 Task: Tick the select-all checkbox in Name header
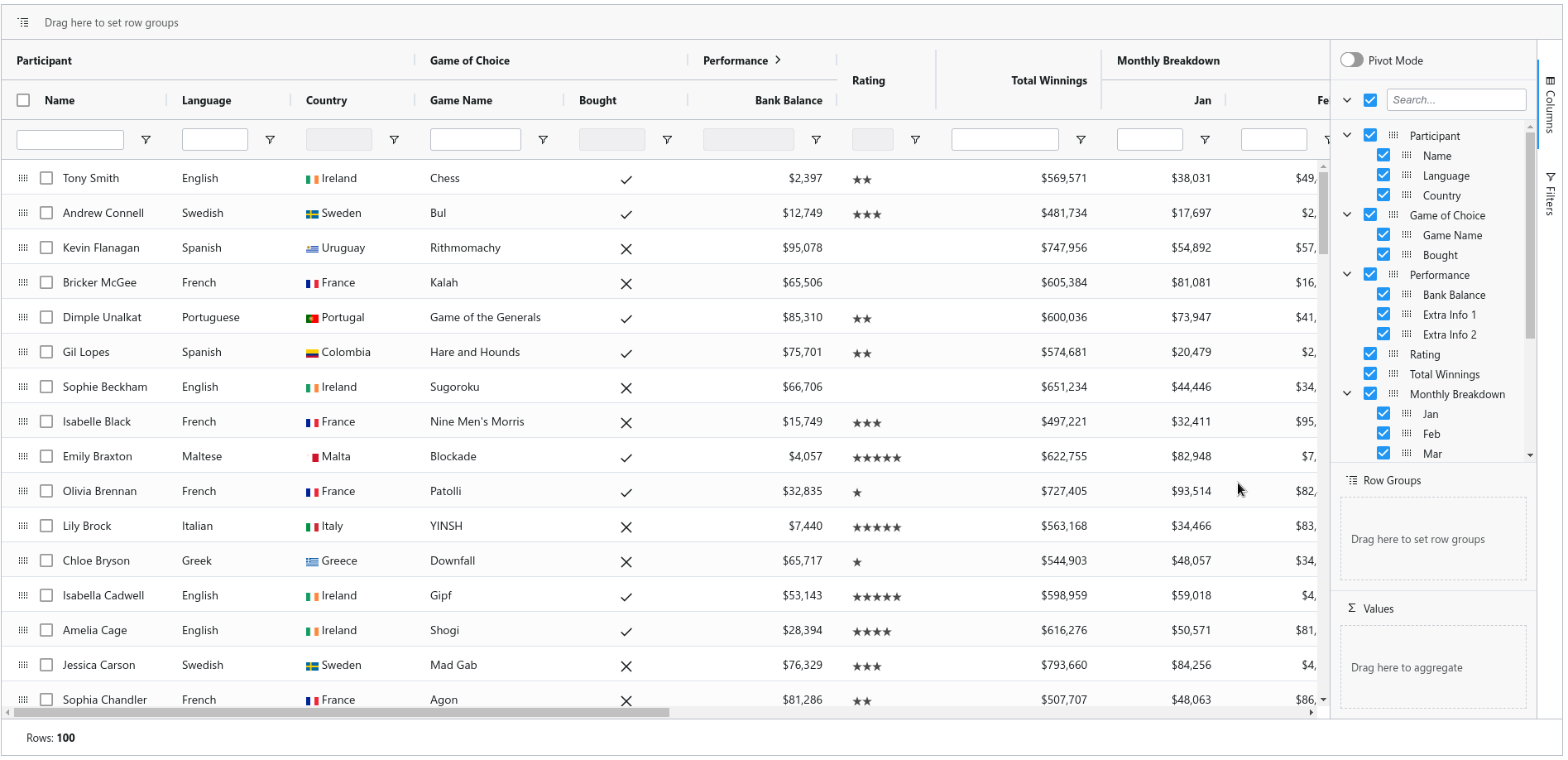pyautogui.click(x=23, y=100)
